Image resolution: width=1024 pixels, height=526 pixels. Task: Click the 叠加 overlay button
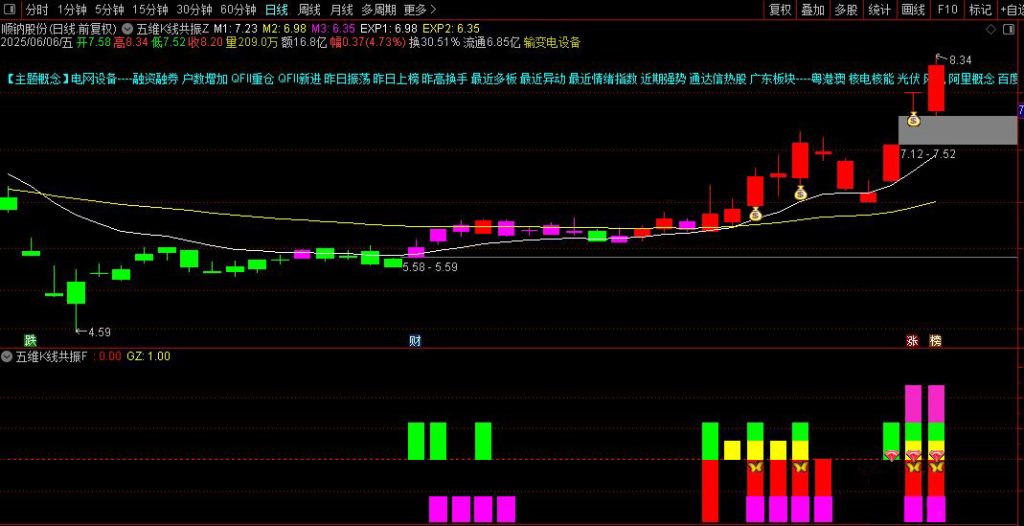813,9
